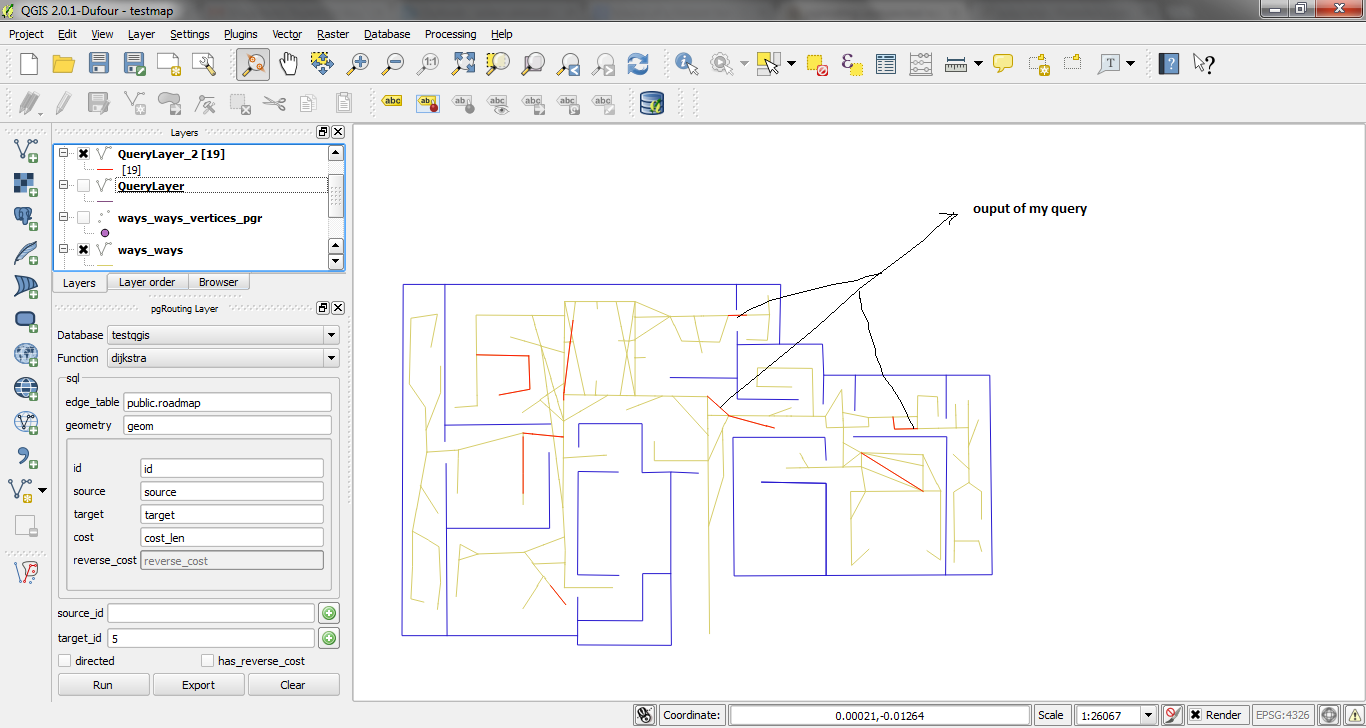This screenshot has width=1366, height=728.
Task: Open the Function dropdown dijkstra
Action: tap(223, 358)
